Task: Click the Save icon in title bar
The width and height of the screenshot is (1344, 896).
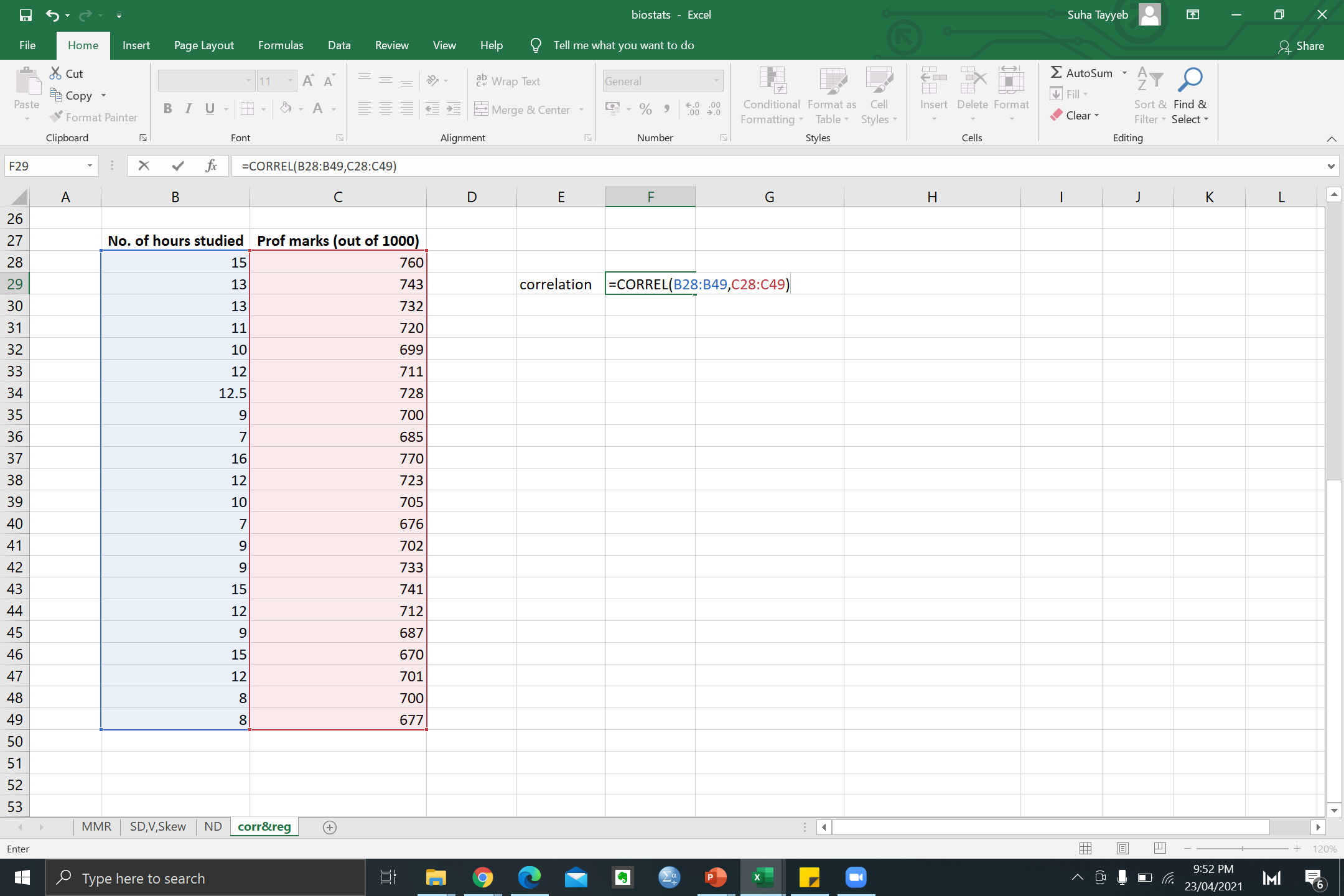Action: point(26,15)
